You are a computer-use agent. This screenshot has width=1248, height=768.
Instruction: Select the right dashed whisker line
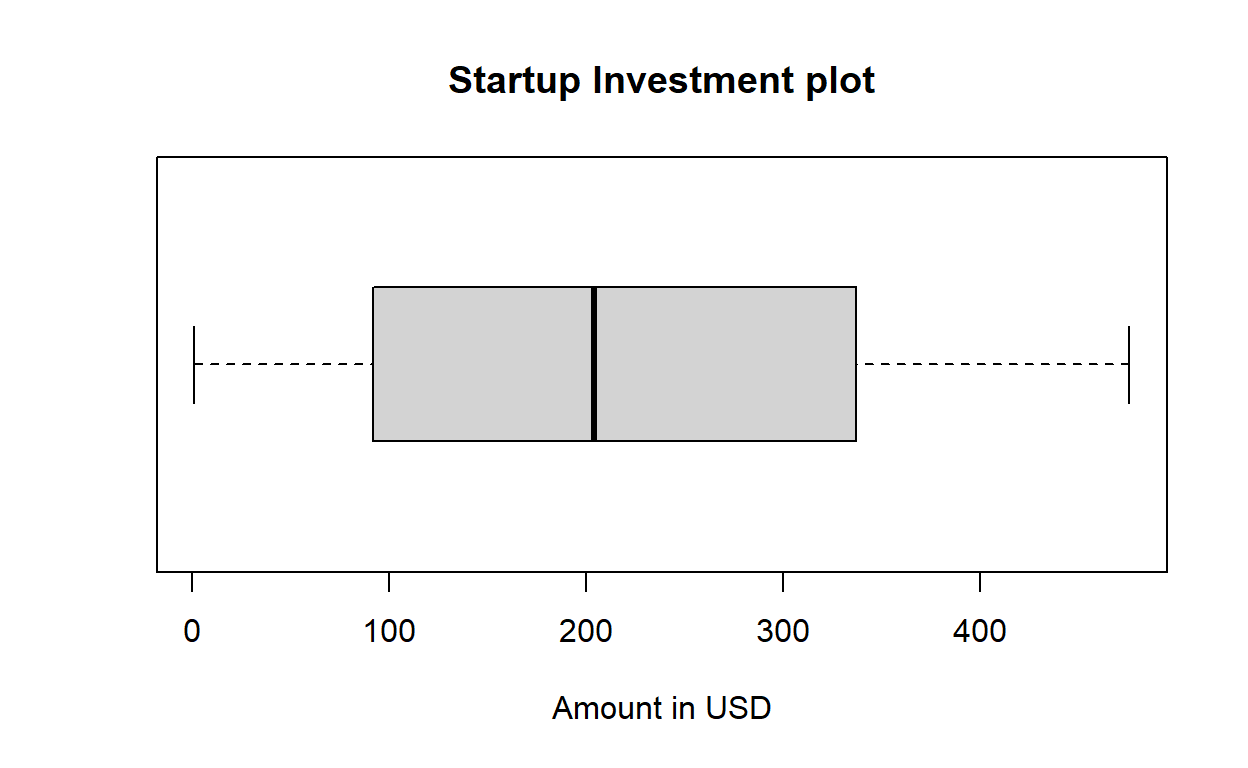click(992, 364)
